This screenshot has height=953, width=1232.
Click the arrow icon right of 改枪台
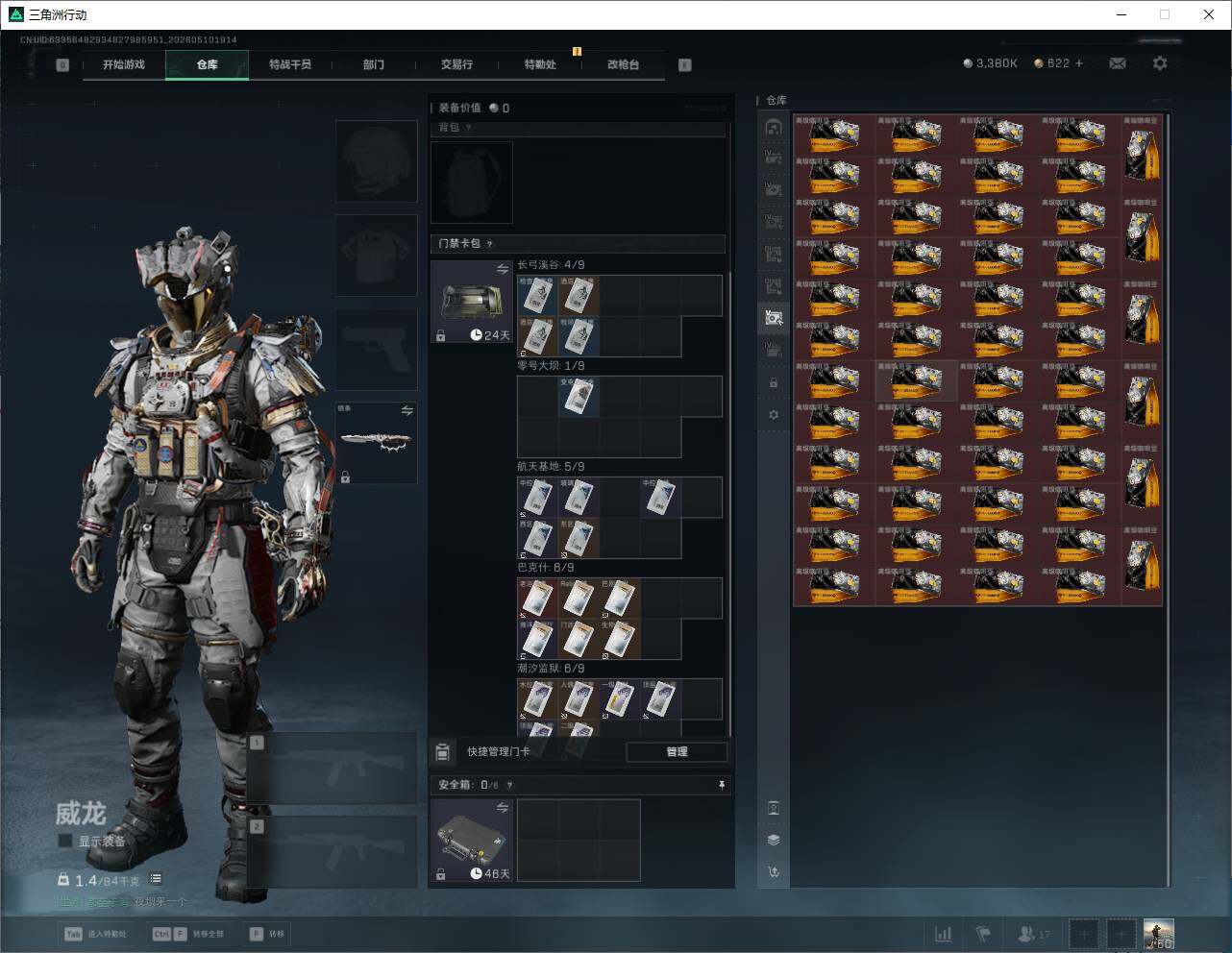tap(685, 65)
